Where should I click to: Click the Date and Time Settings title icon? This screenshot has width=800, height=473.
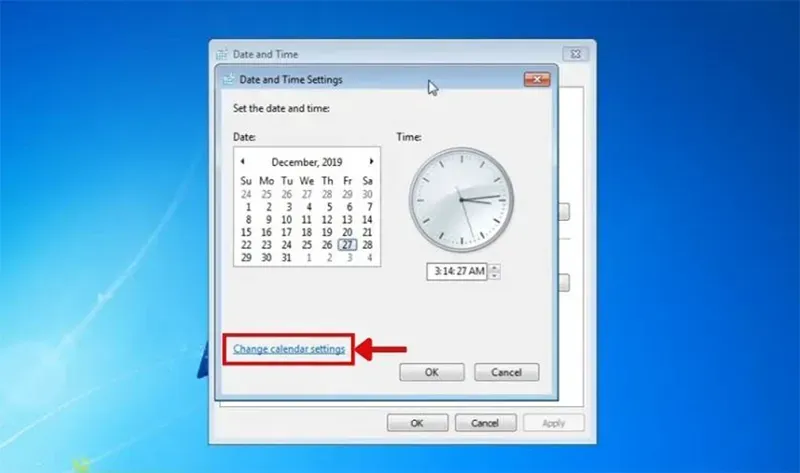click(229, 79)
